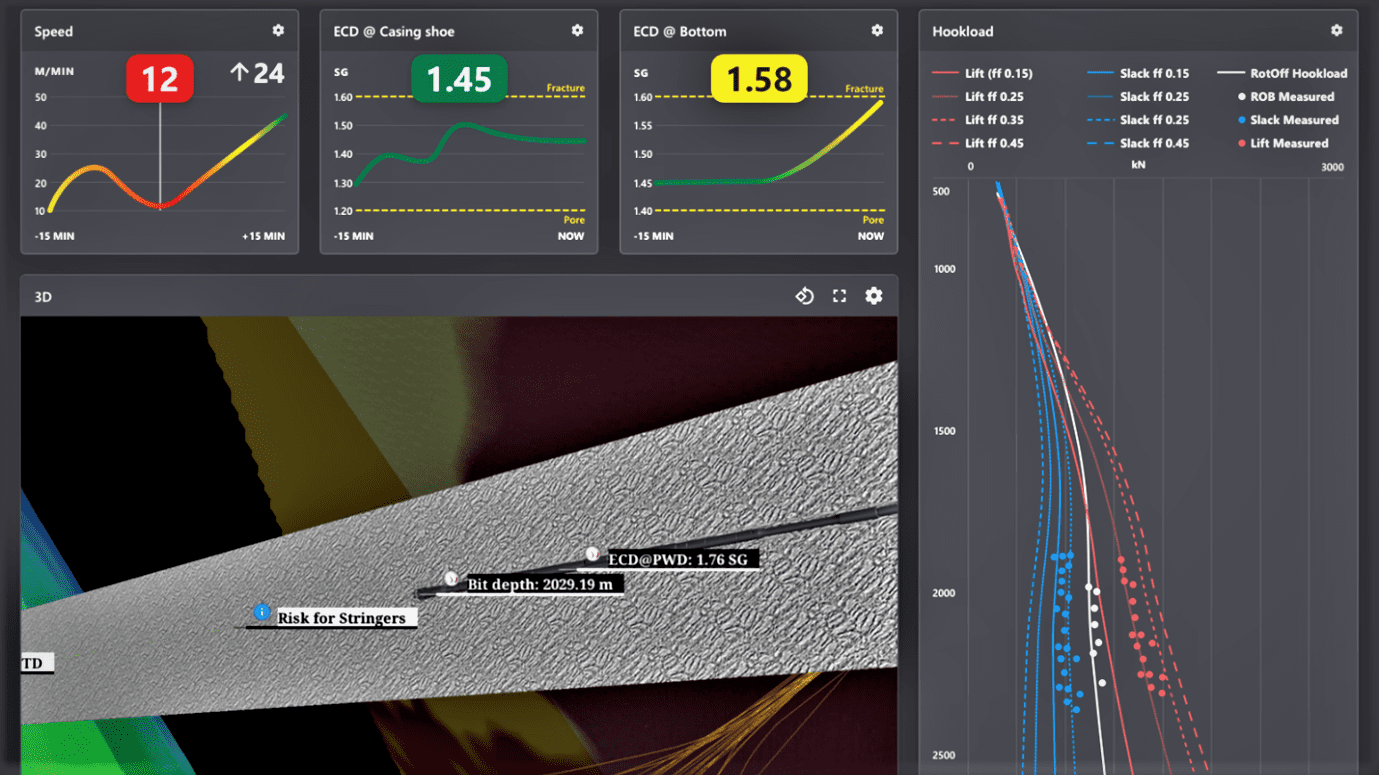This screenshot has height=775, width=1379.
Task: Click NOW label in ECD Bottom chart
Action: [871, 237]
